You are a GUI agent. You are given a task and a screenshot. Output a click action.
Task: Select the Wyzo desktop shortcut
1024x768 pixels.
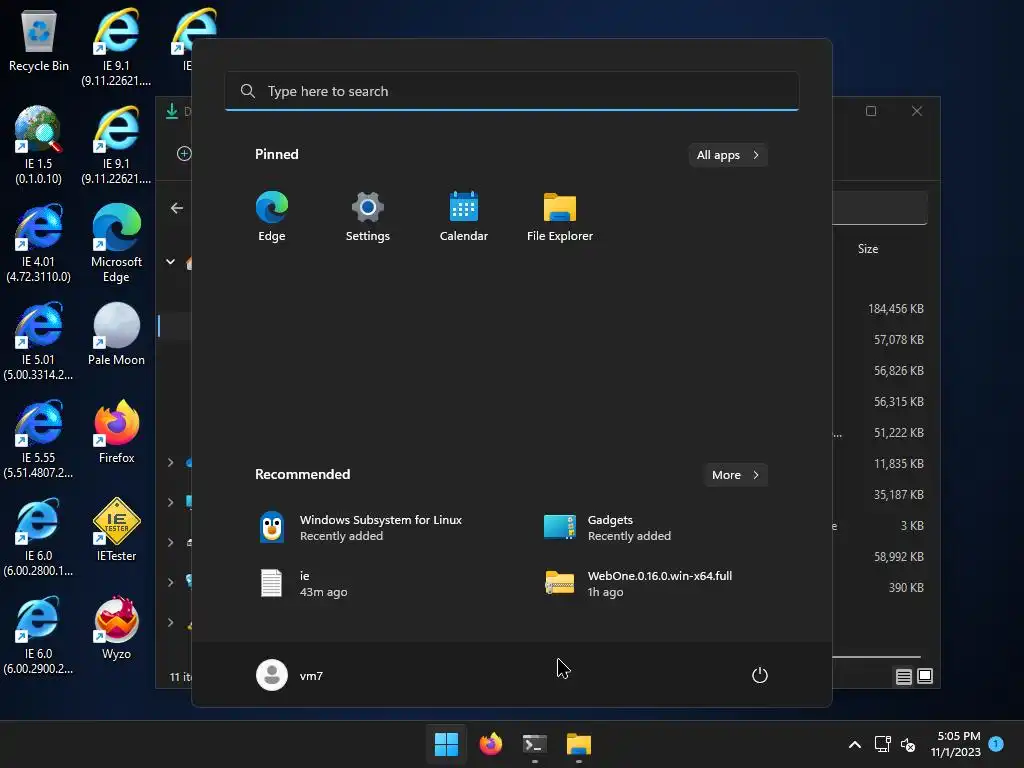pos(116,628)
